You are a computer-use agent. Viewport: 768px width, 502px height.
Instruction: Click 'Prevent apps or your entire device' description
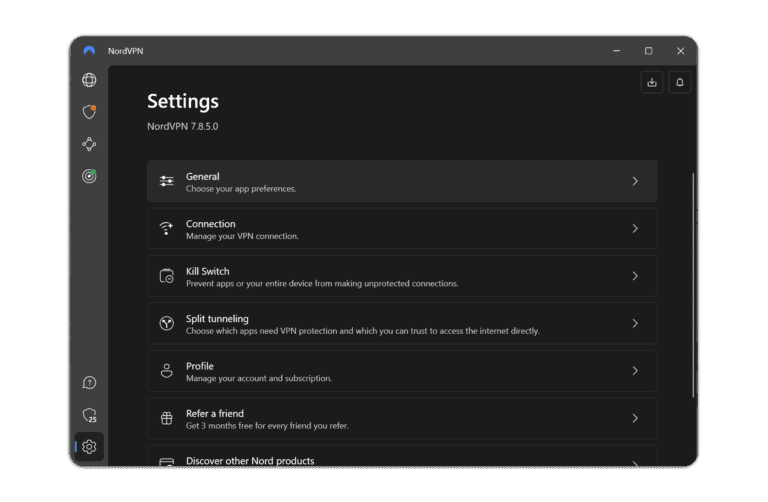click(322, 284)
